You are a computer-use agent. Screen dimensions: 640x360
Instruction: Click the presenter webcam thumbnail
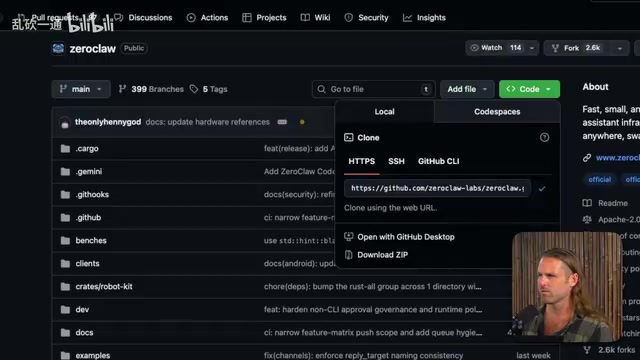(567, 286)
